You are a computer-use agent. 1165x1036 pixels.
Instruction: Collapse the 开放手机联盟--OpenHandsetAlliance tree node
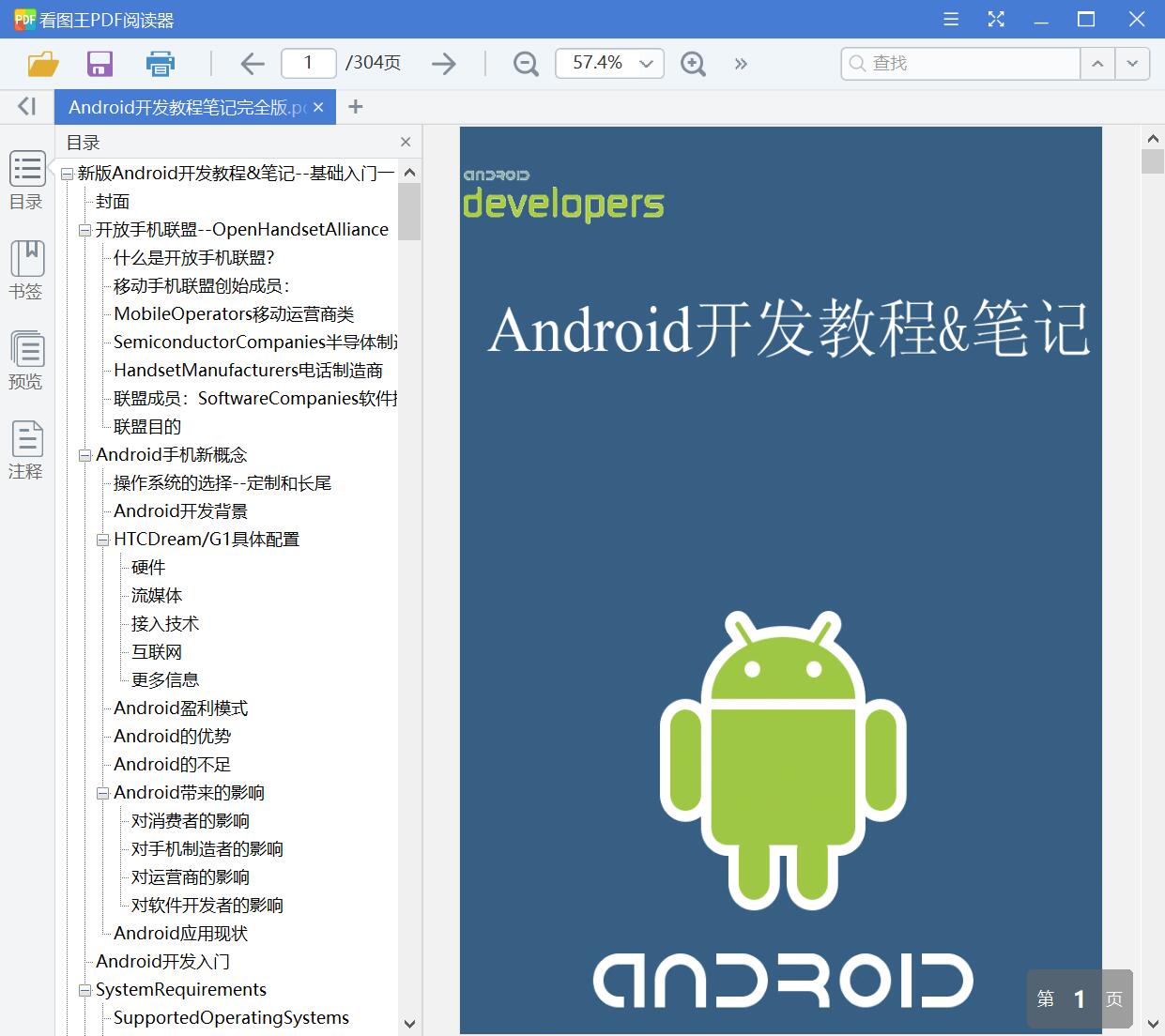coord(84,229)
